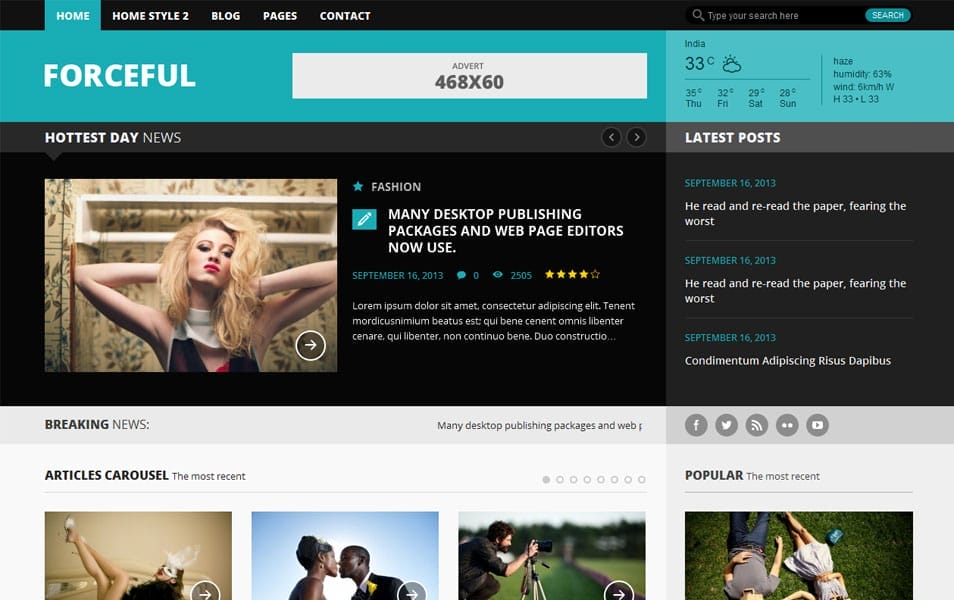Click the fifth star of the article rating
Viewport: 954px width, 600px height.
[596, 274]
